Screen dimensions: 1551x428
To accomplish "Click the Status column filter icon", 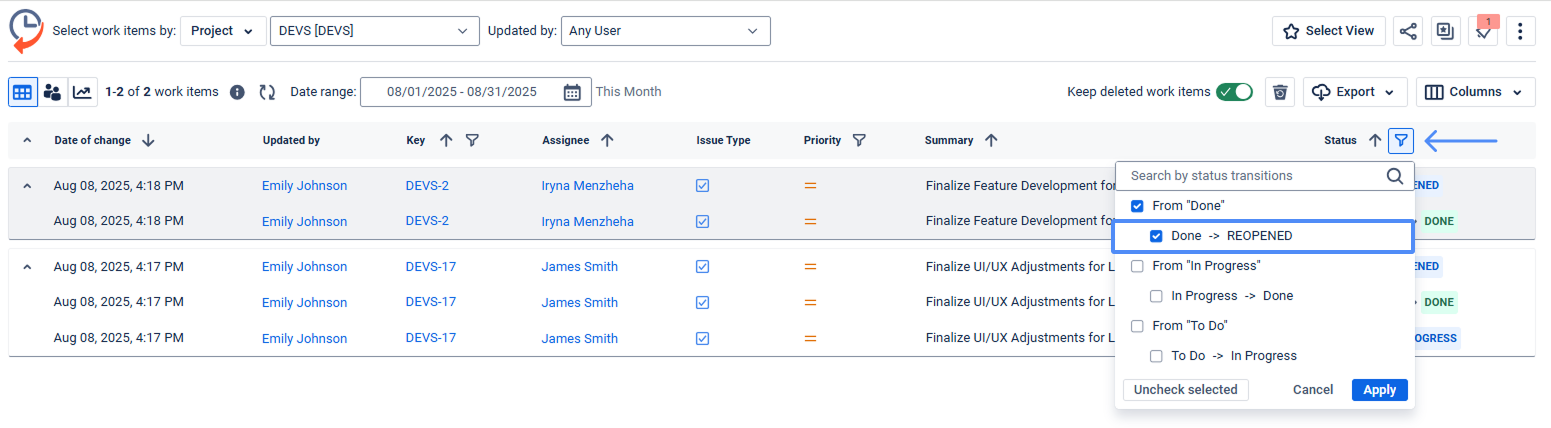I will tap(1401, 140).
